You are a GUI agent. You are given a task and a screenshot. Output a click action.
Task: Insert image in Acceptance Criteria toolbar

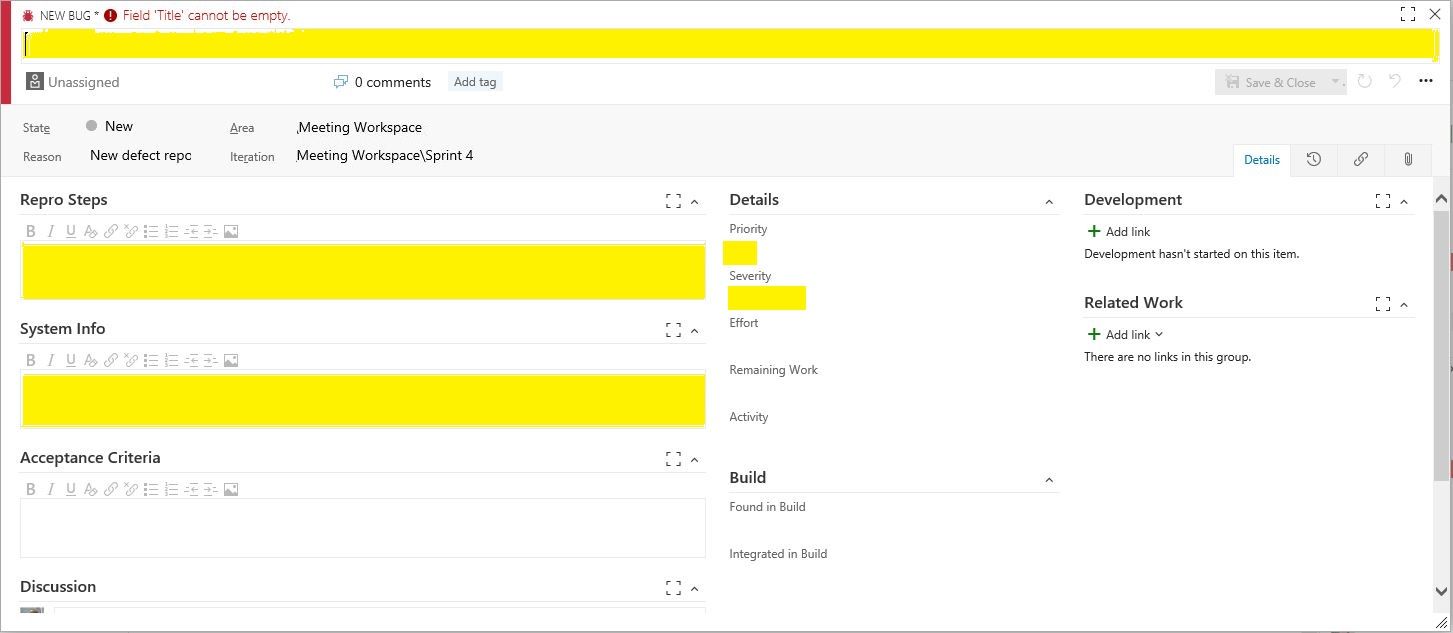pyautogui.click(x=231, y=489)
